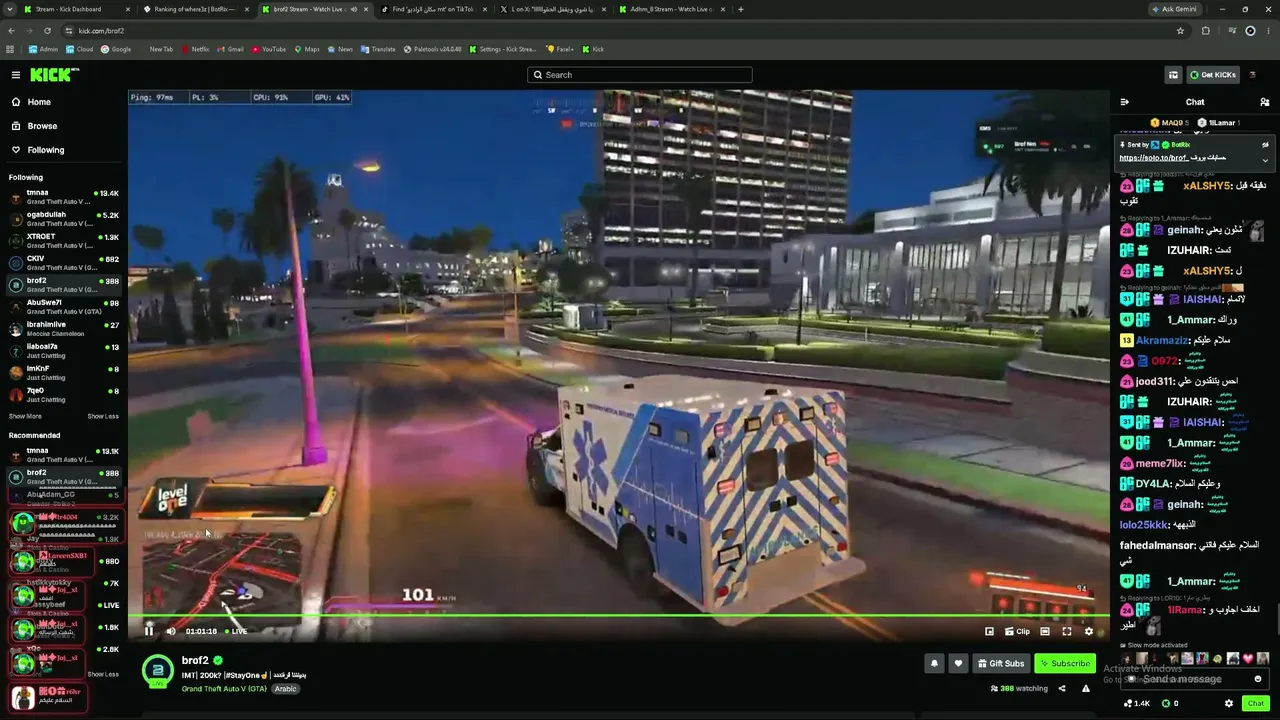
Task: Open the Grand Theft Auto V (GTA) category link
Action: tap(224, 689)
